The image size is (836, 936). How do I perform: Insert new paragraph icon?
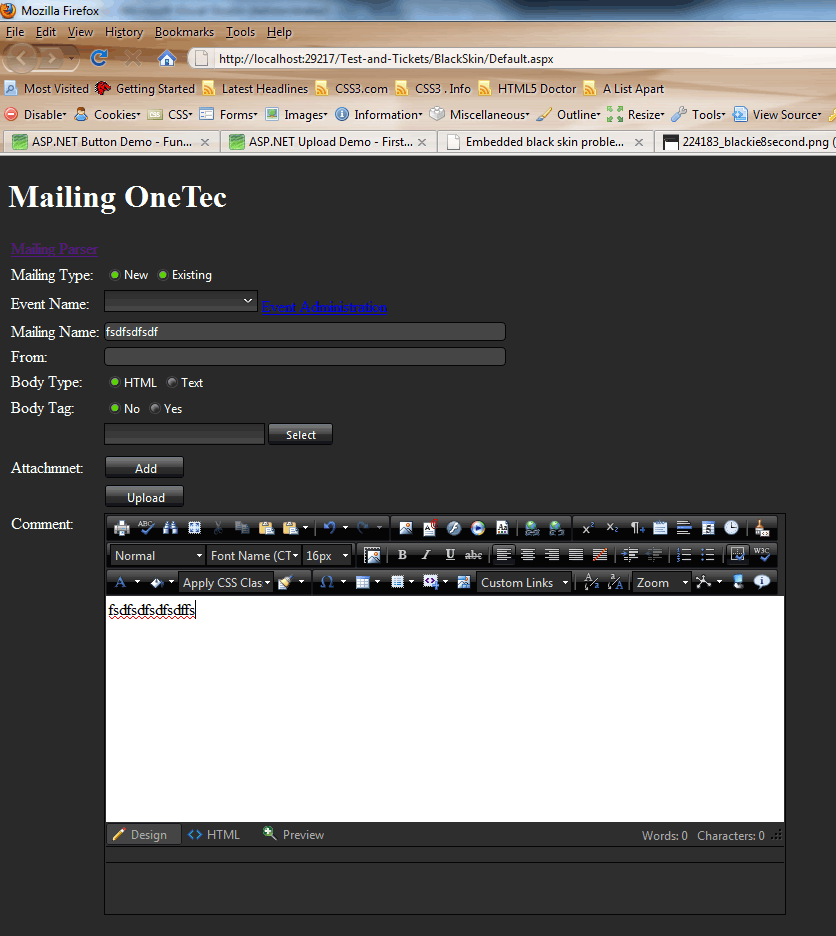tap(637, 528)
